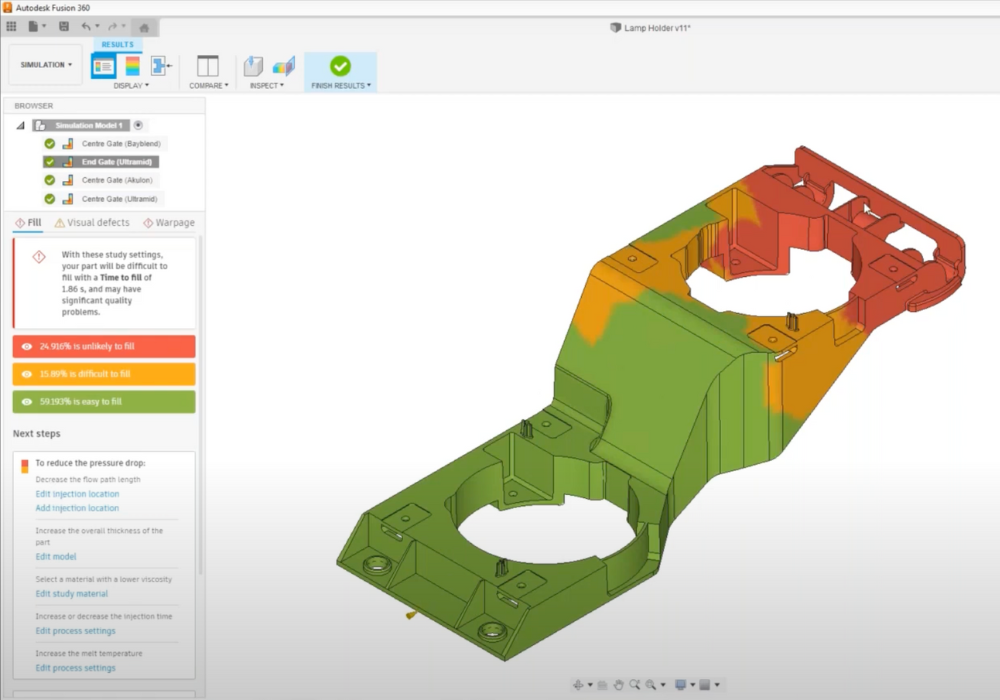
Task: Toggle visibility of easy to fill region
Action: (27, 402)
